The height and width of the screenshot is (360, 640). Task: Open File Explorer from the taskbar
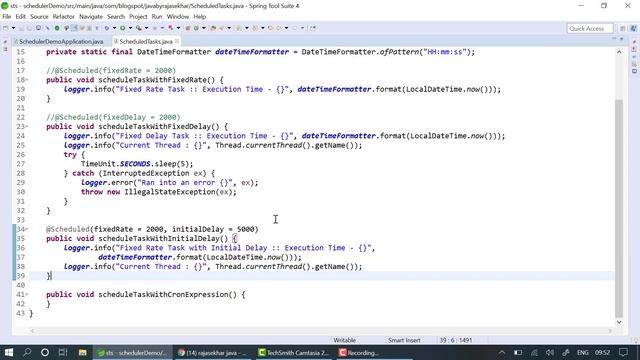coord(82,352)
